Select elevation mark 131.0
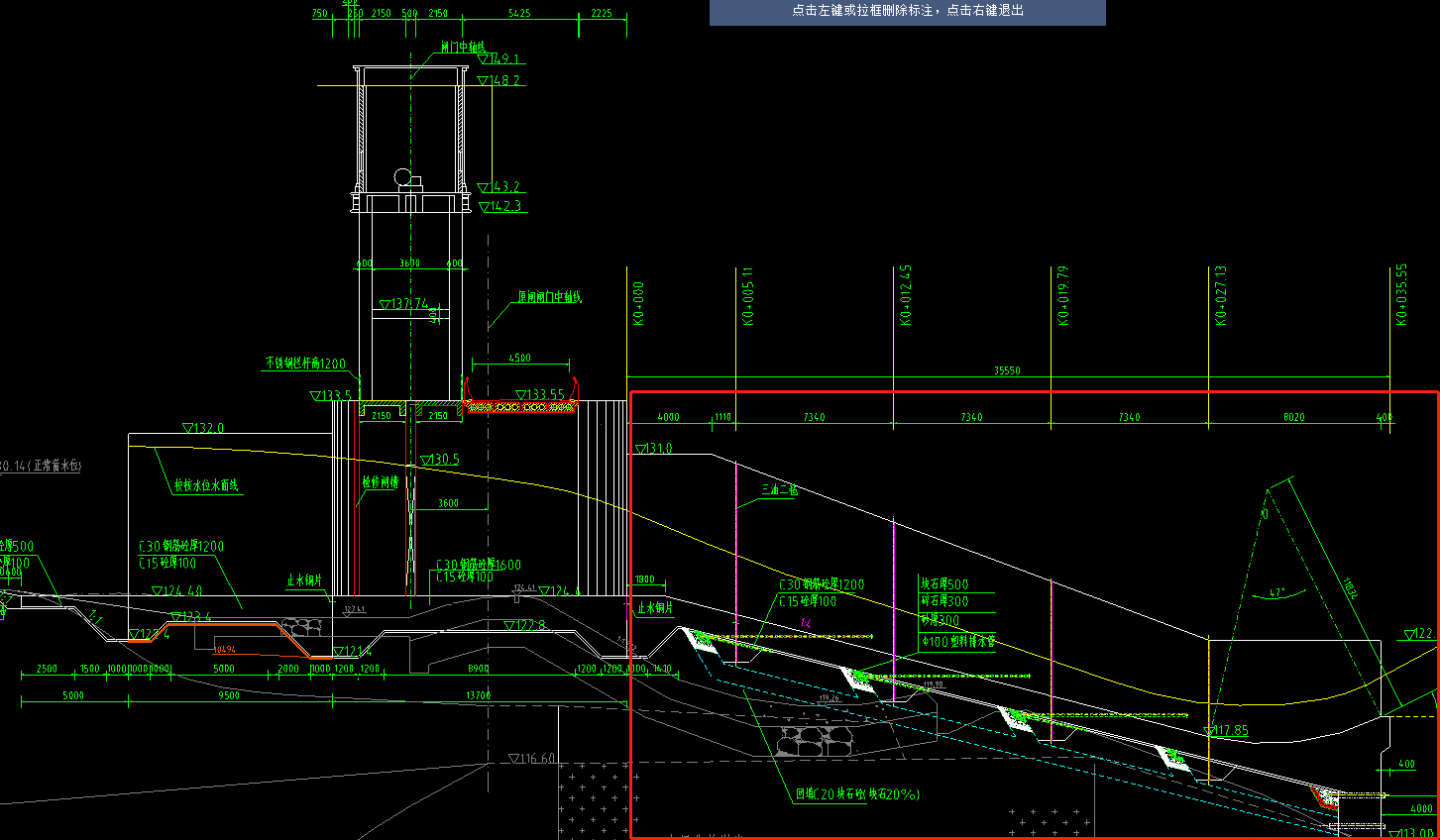Viewport: 1440px width, 840px height. point(653,449)
